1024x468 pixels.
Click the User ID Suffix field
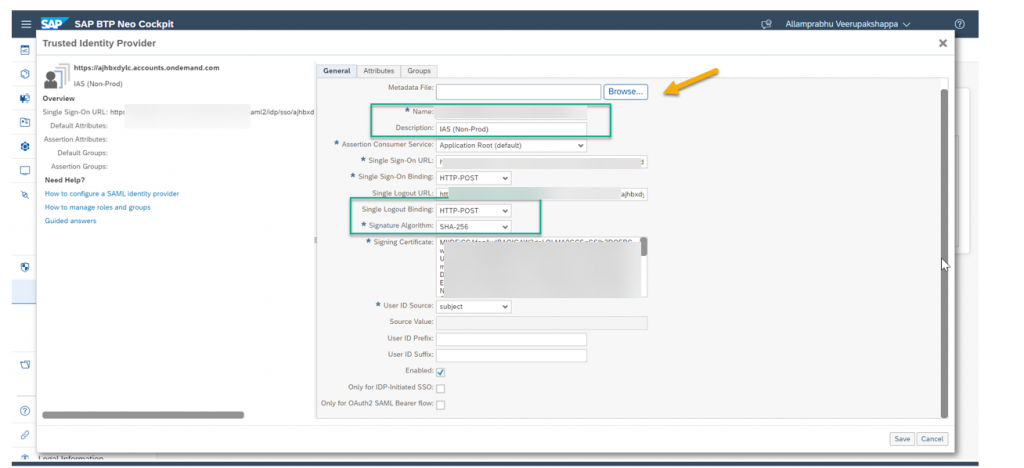pos(511,356)
